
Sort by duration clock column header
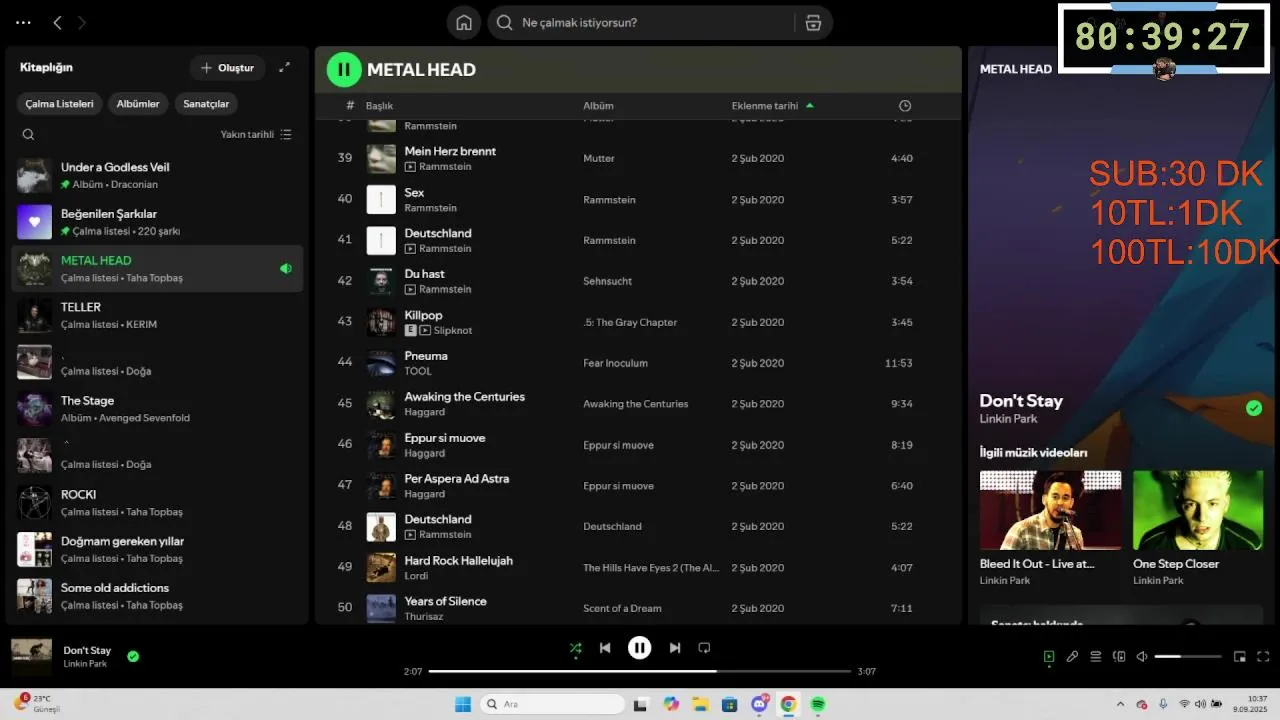pos(905,106)
